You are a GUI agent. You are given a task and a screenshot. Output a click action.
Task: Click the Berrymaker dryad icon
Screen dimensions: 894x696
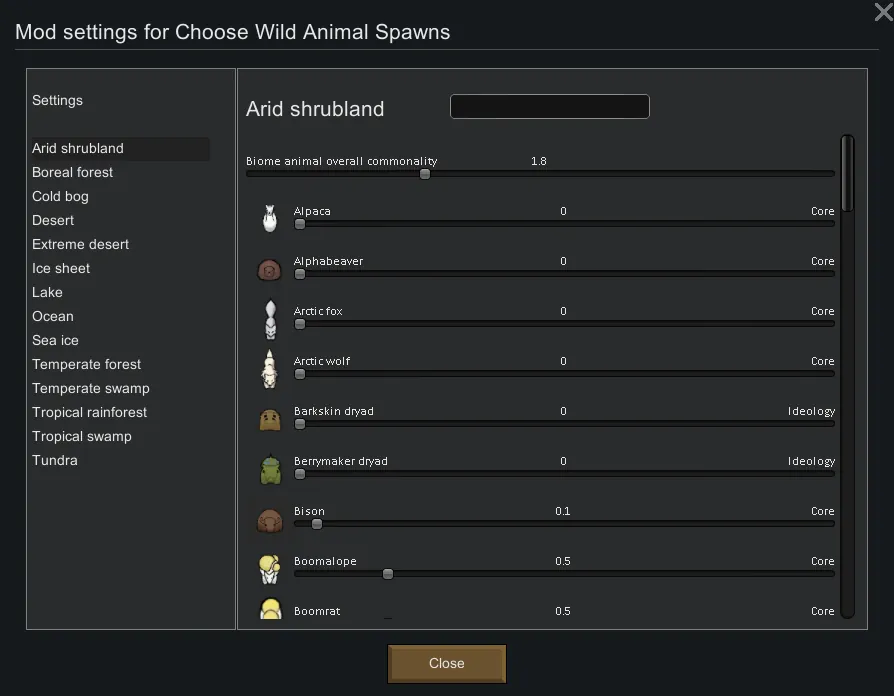point(269,469)
